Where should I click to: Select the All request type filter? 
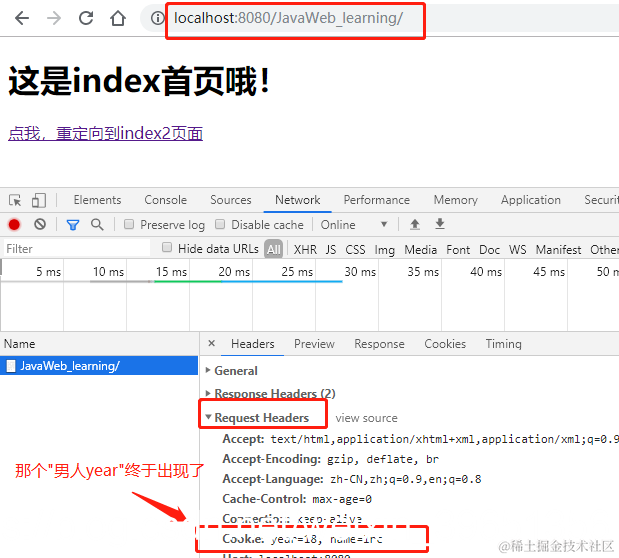tap(274, 249)
